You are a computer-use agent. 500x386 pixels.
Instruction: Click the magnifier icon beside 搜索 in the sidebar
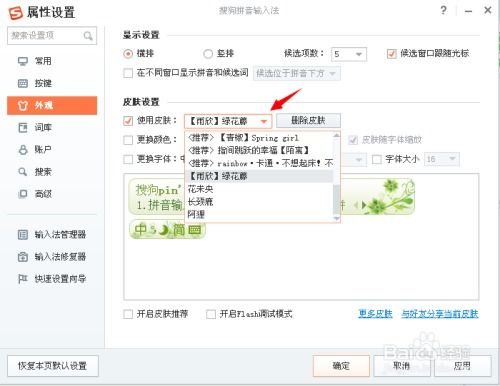pyautogui.click(x=23, y=172)
